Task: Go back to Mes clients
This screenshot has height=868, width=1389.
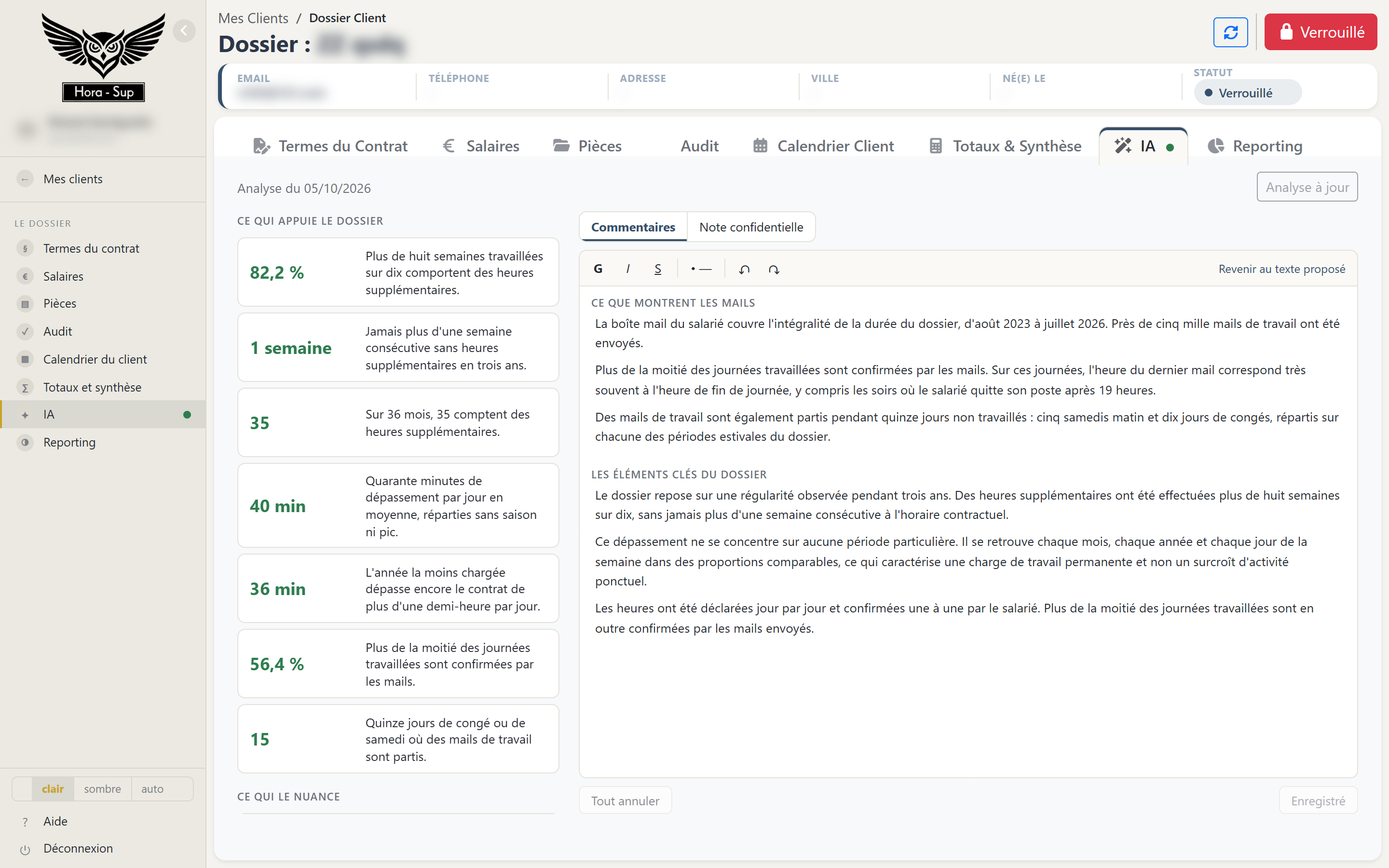Action: tap(103, 179)
